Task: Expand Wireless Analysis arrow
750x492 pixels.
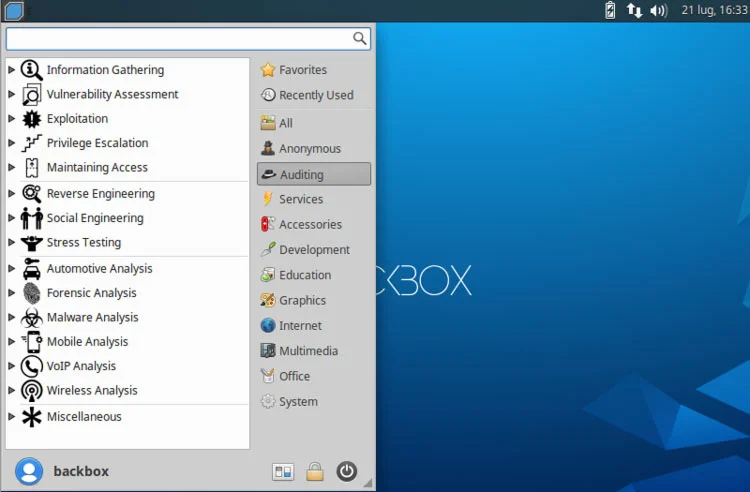Action: (x=11, y=391)
